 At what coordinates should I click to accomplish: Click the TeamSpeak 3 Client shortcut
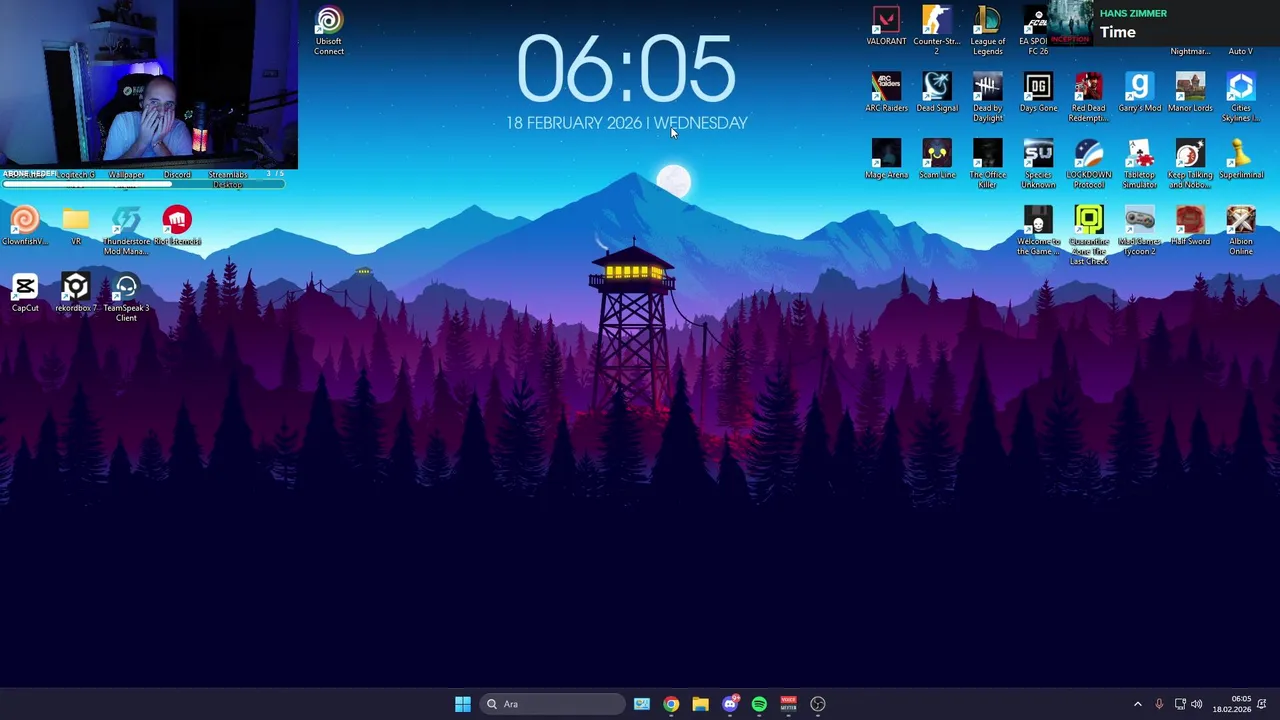point(126,298)
